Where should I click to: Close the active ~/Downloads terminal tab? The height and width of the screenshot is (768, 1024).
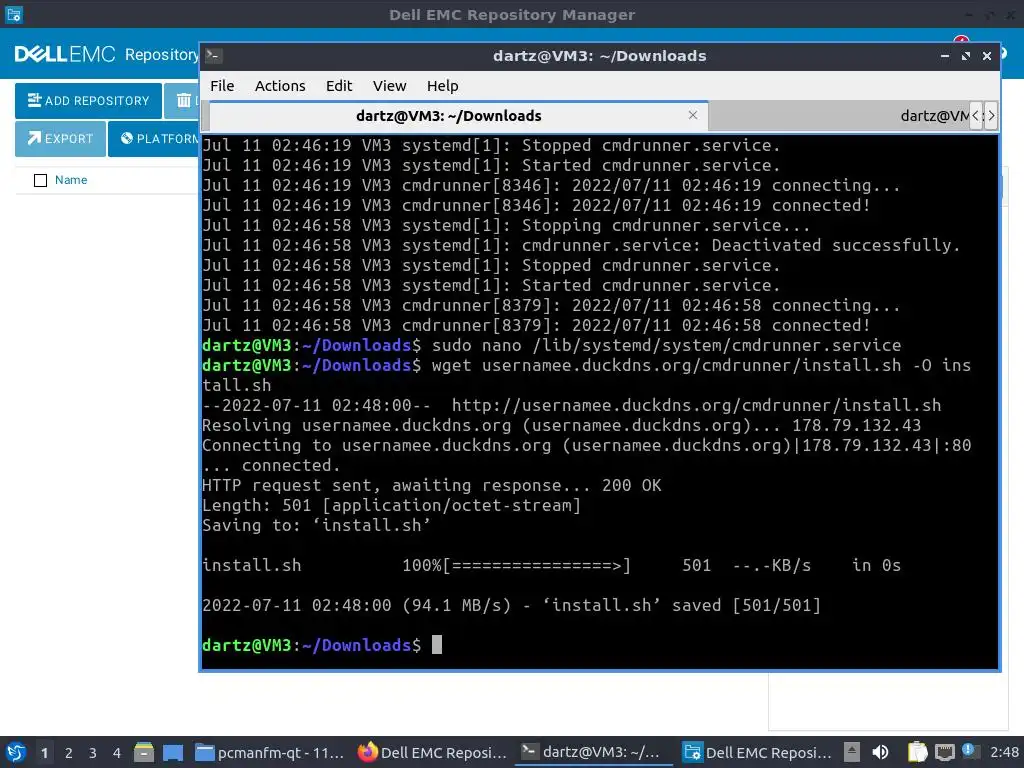point(693,115)
